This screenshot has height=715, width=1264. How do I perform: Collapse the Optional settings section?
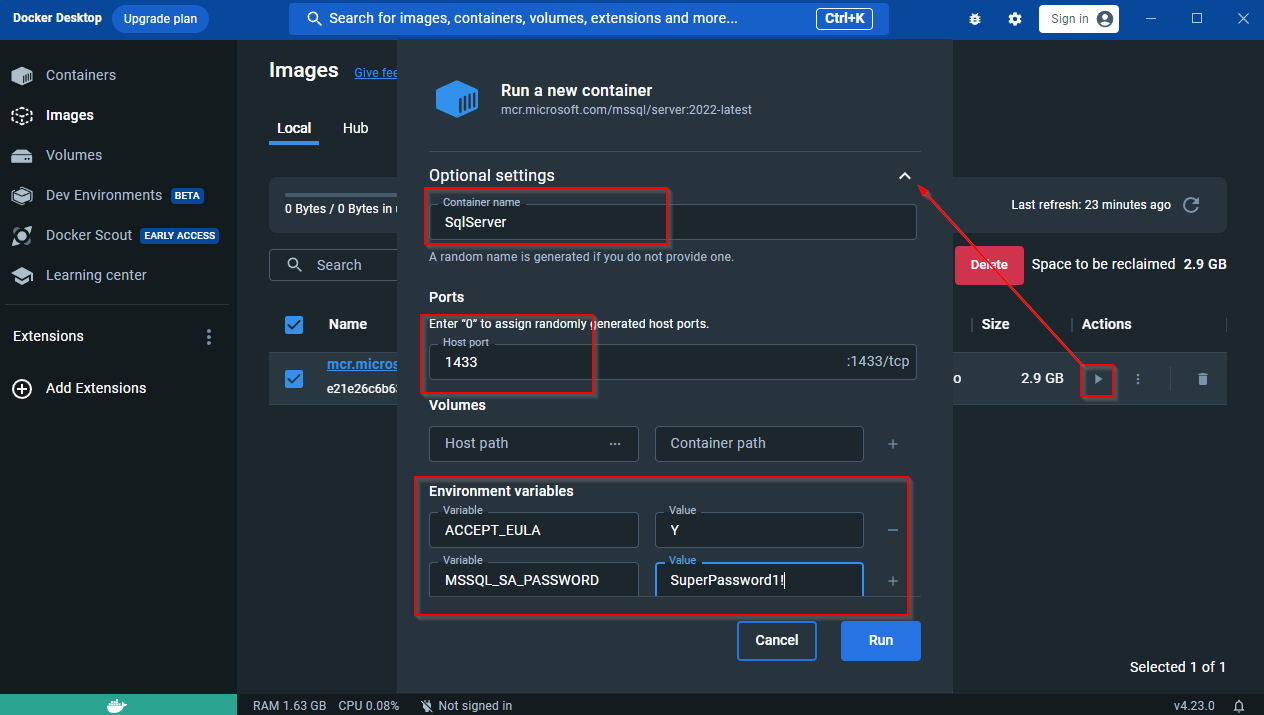(x=905, y=176)
